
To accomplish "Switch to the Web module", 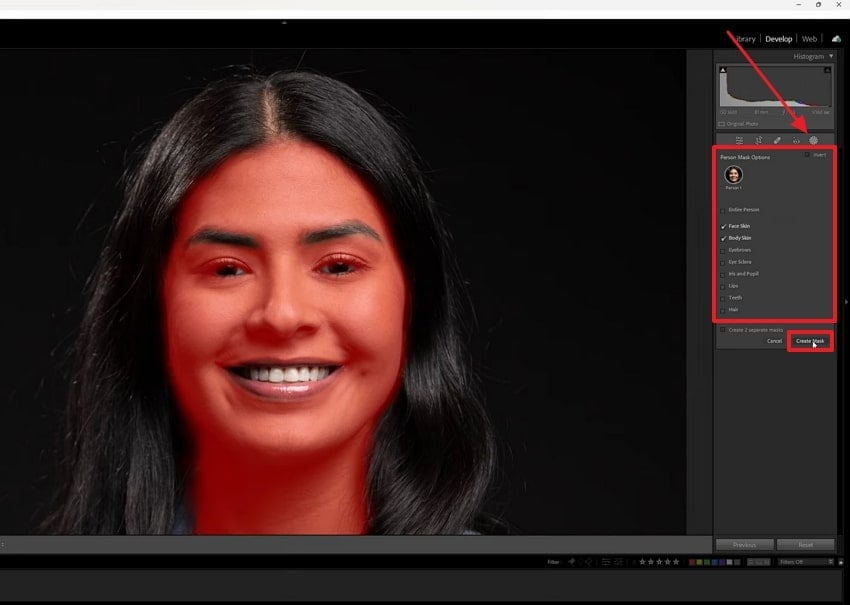I will tap(809, 39).
